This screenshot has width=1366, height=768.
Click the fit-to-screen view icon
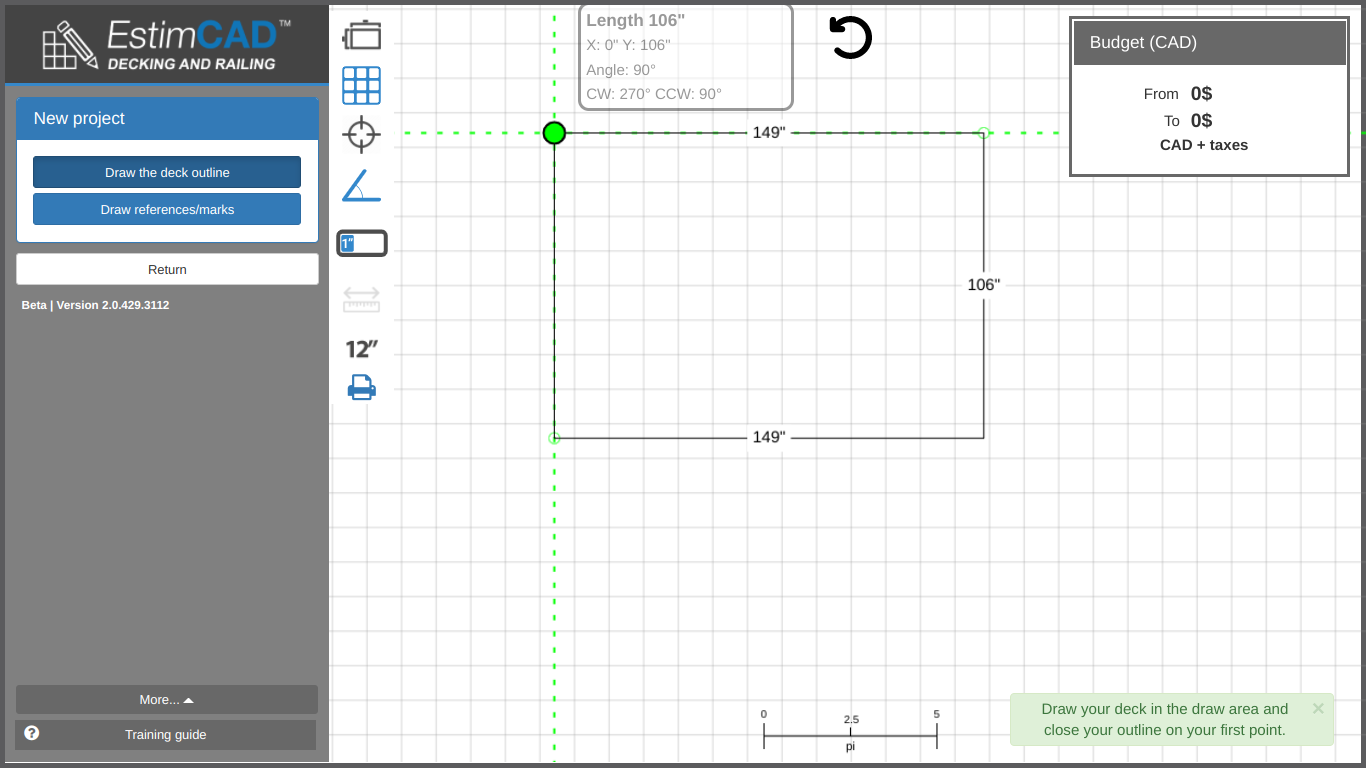point(361,36)
